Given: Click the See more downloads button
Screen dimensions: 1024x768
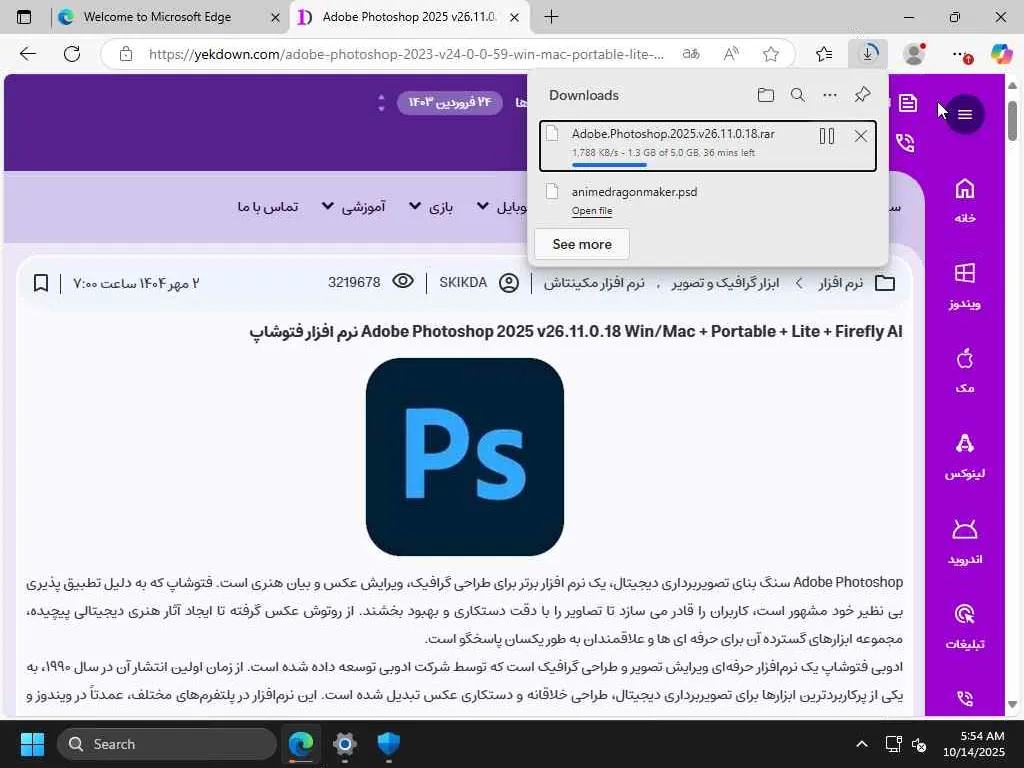Looking at the screenshot, I should 582,244.
